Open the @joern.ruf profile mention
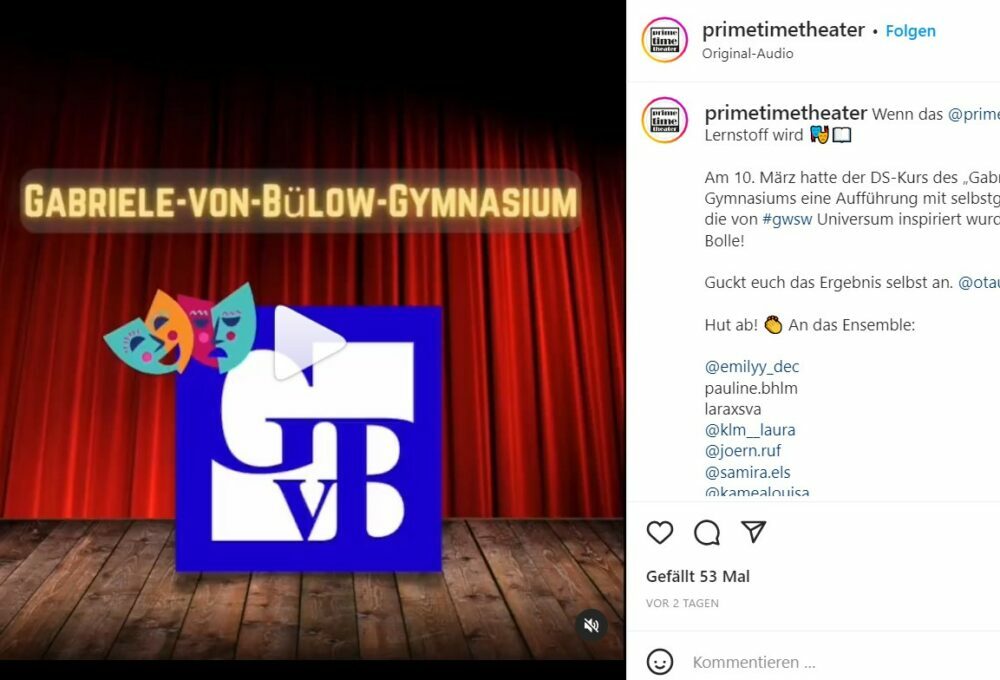The height and width of the screenshot is (680, 1000). pos(742,451)
